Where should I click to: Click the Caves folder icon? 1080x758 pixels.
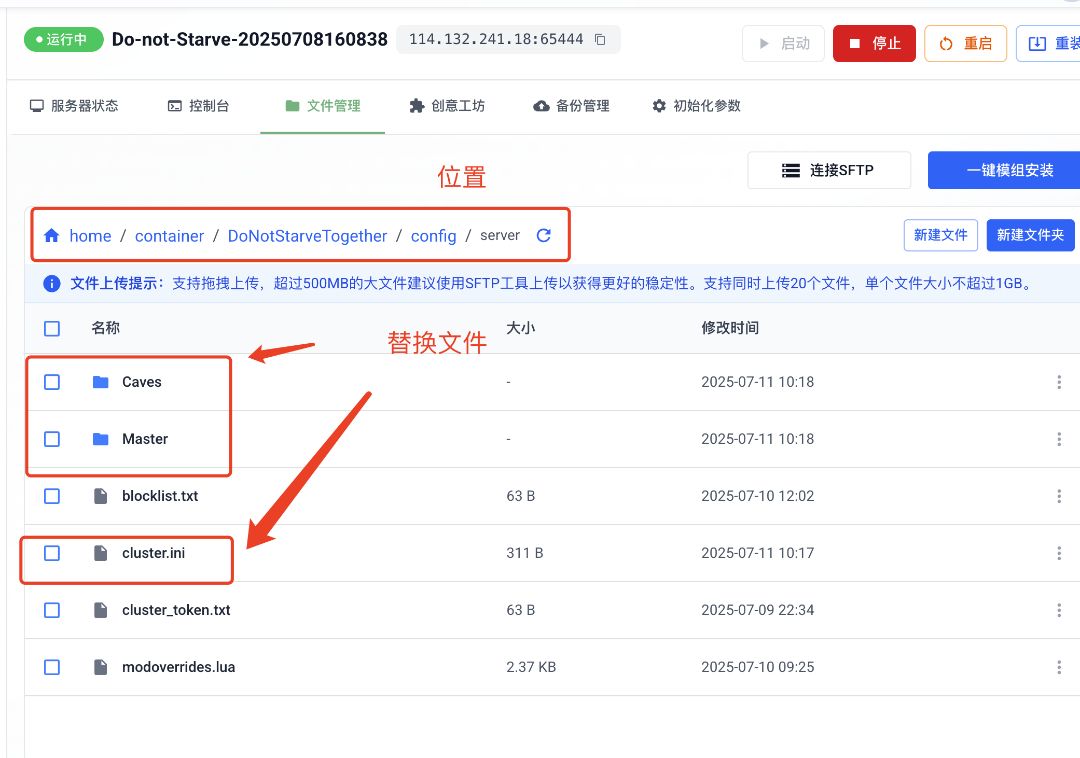(x=101, y=382)
